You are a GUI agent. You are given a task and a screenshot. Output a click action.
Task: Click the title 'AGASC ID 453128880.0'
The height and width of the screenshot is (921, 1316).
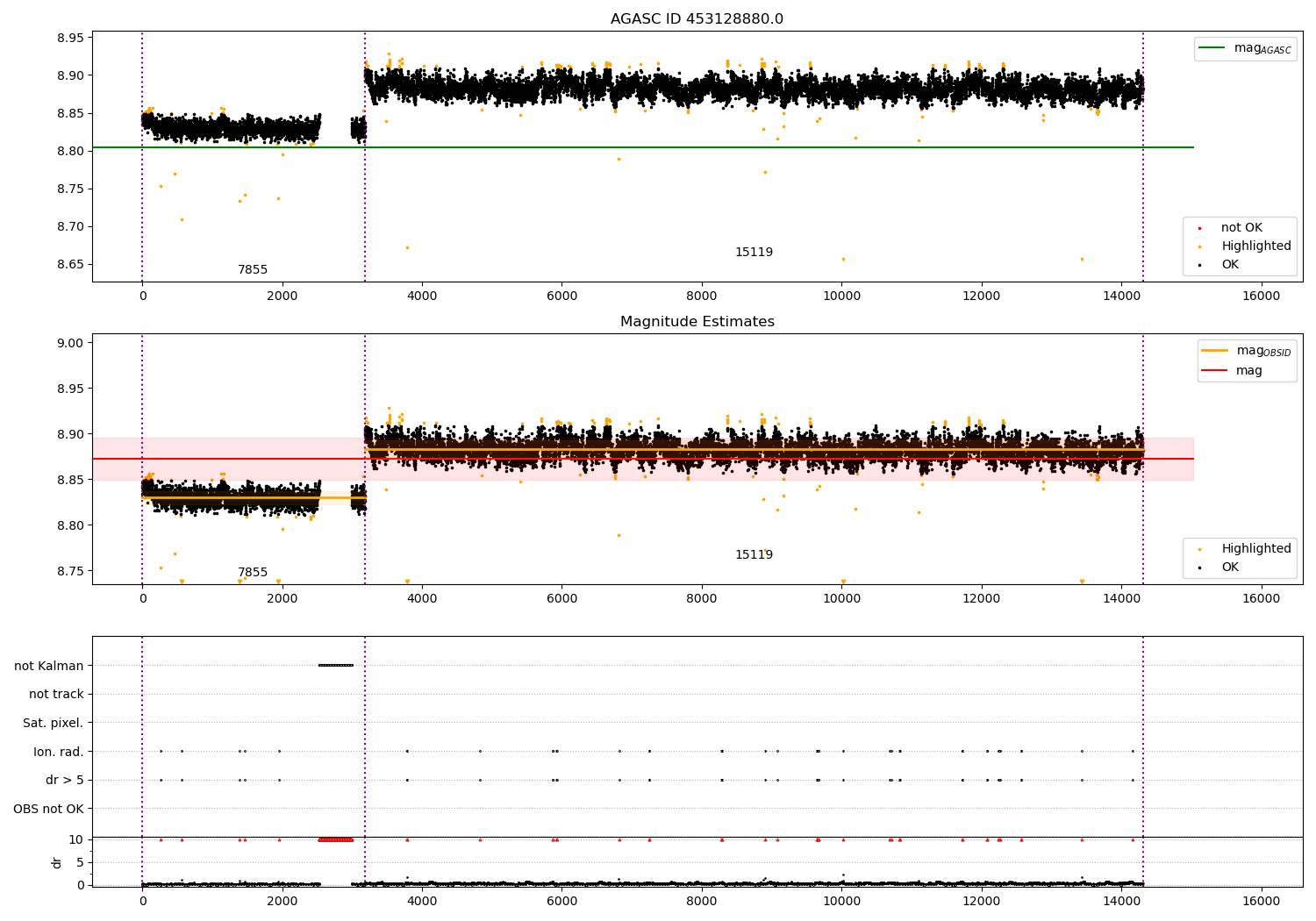click(697, 19)
